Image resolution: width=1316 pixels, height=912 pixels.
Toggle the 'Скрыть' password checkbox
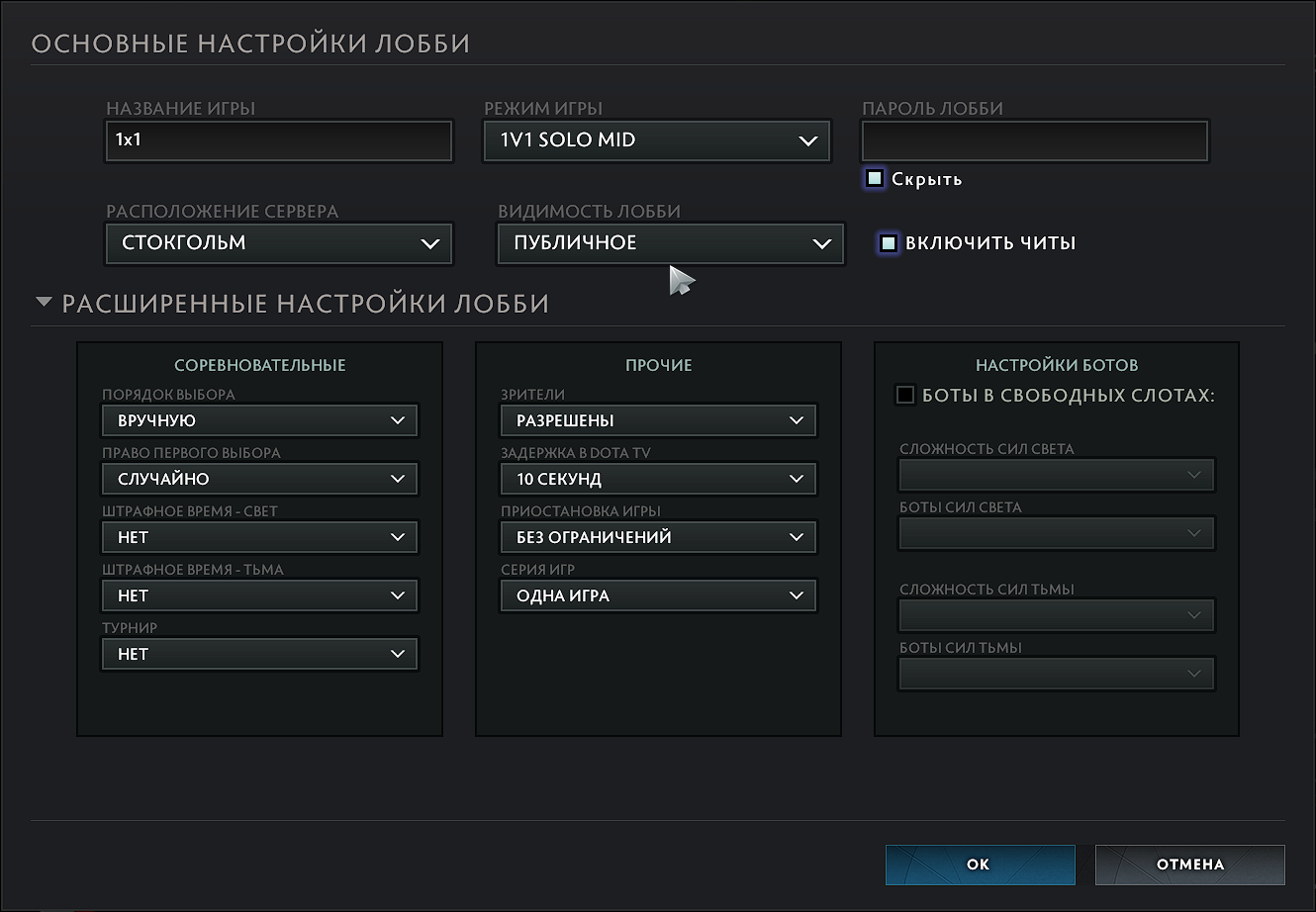coord(875,179)
